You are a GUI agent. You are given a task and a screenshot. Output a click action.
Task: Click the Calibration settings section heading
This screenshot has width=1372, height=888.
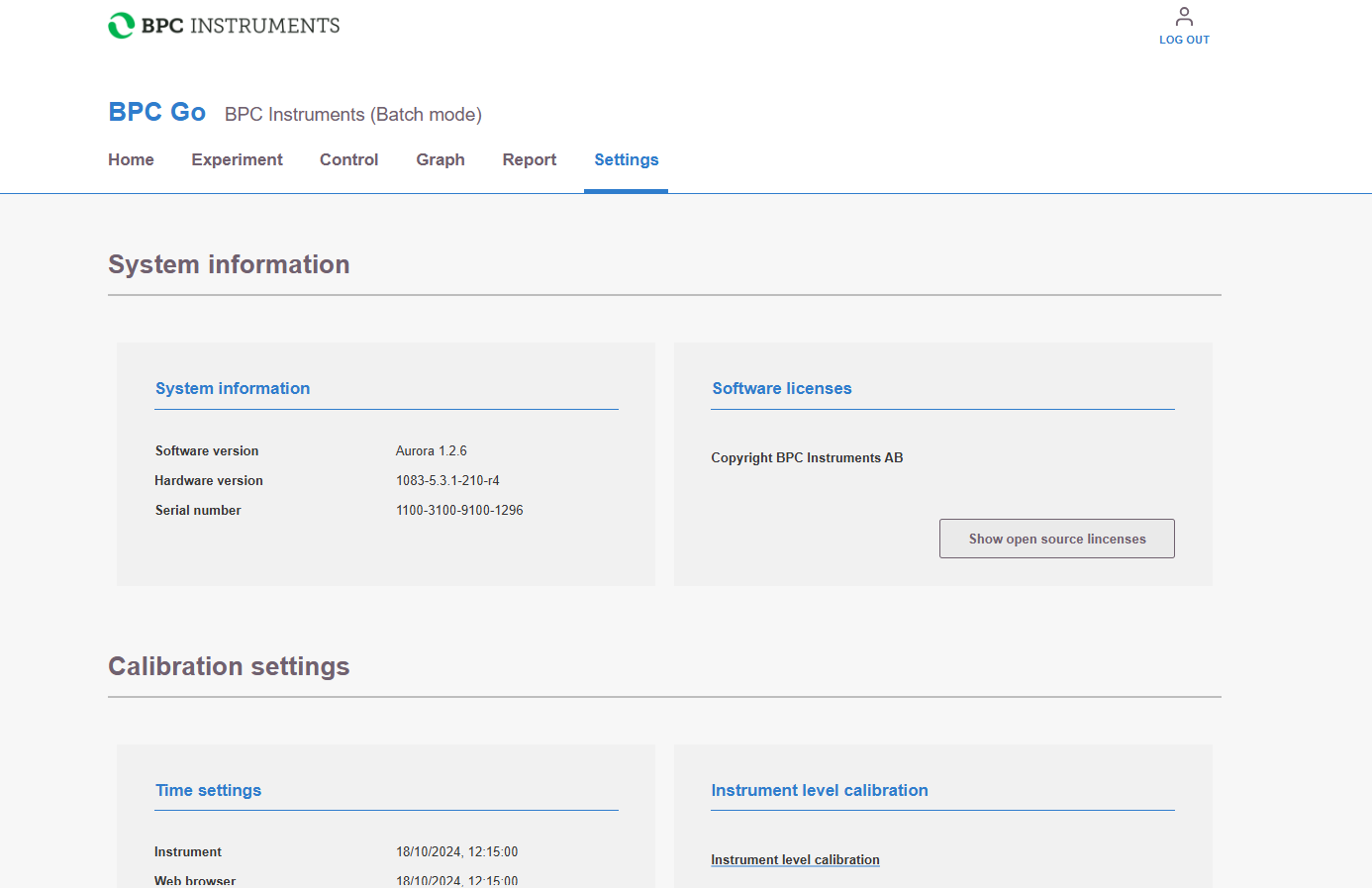click(229, 666)
